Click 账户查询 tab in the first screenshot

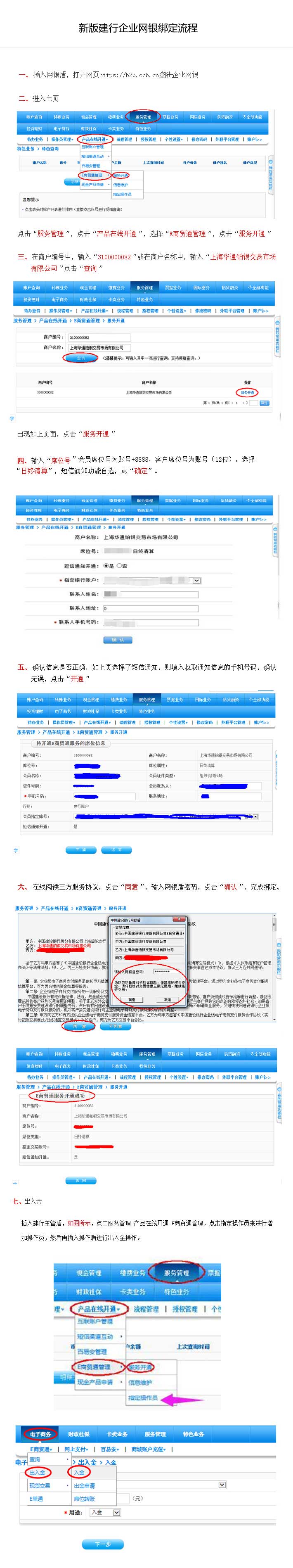[34, 117]
